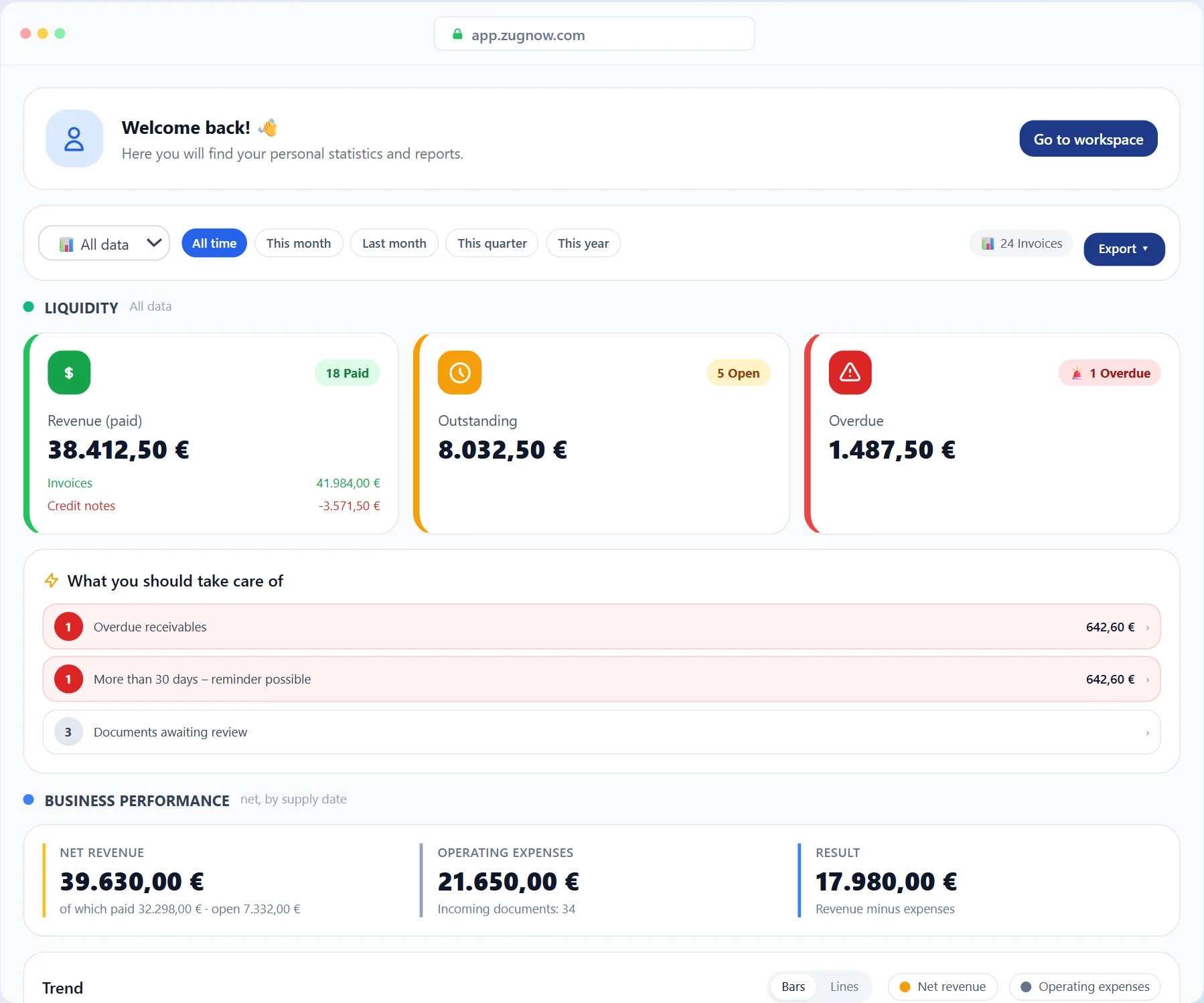The image size is (1204, 1003).
Task: Click the Overdue receivables label
Action: click(x=150, y=627)
